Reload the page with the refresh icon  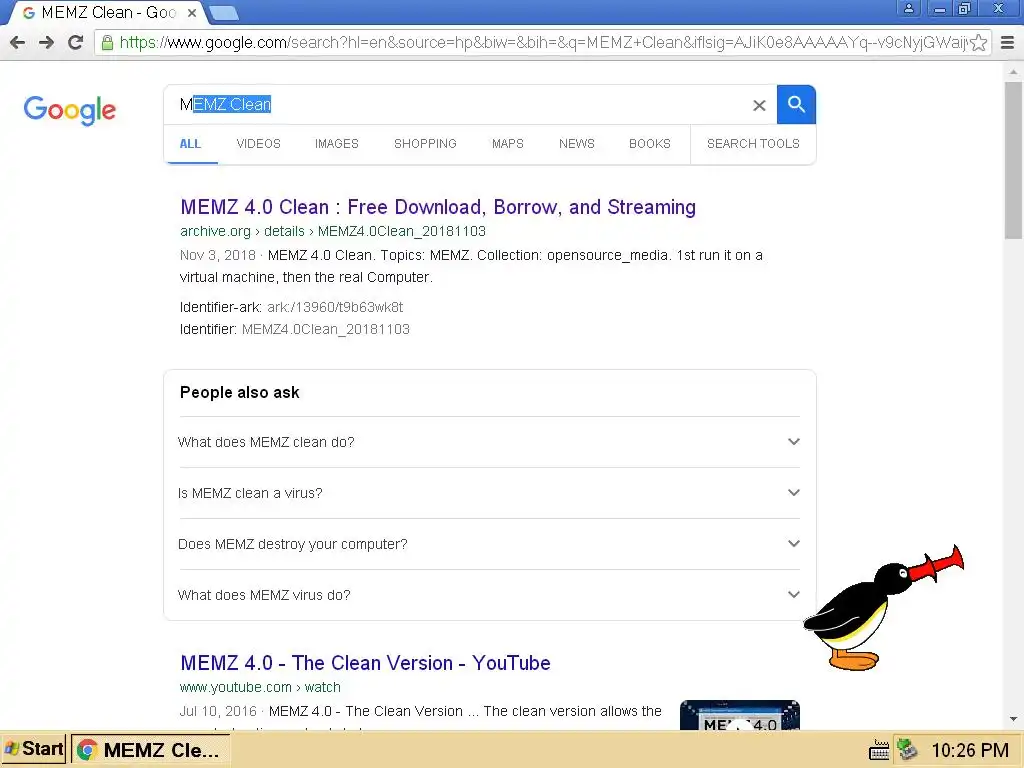[x=76, y=42]
